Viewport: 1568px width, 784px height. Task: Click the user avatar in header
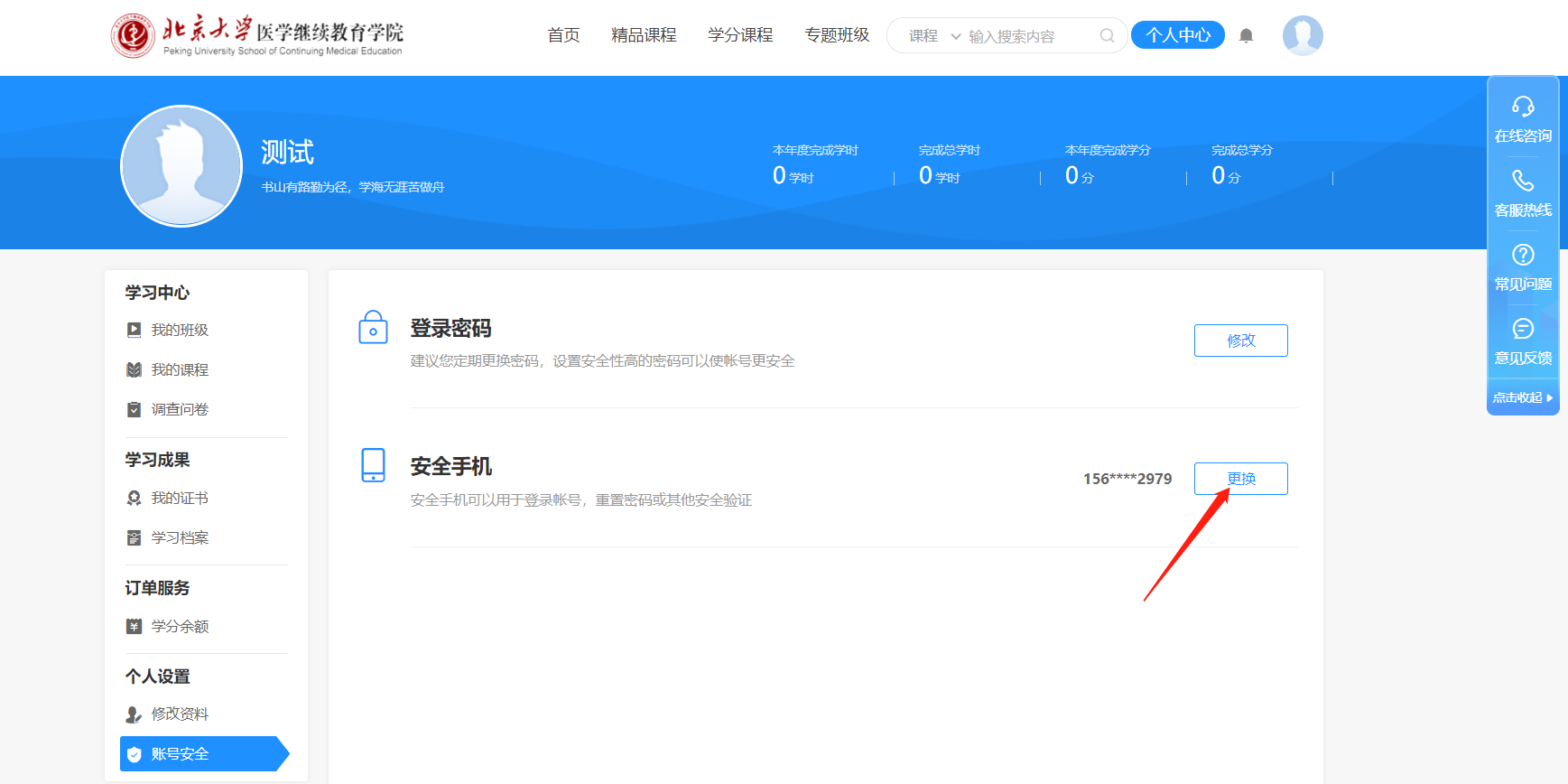click(1303, 35)
